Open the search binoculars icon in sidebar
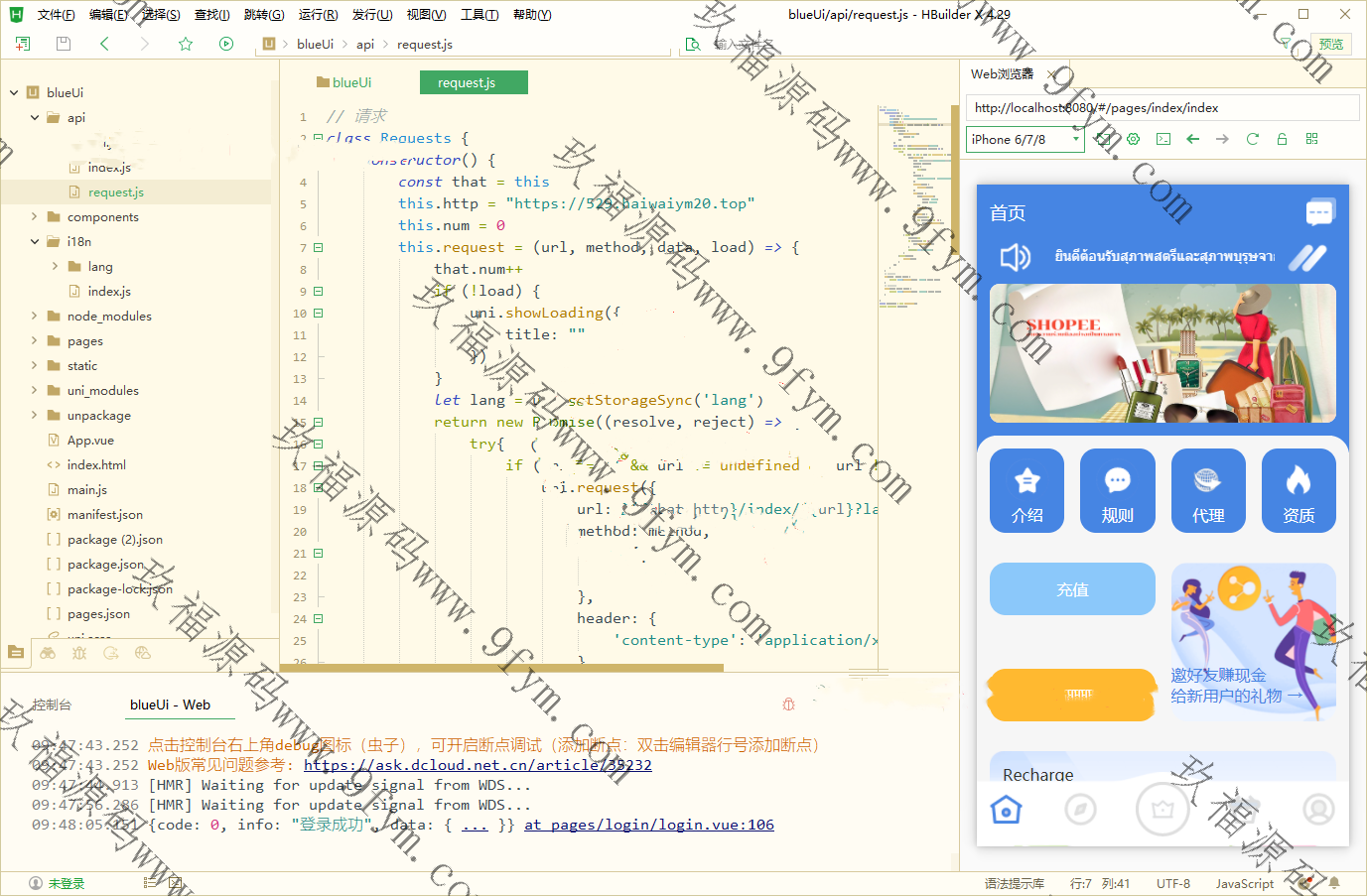Viewport: 1367px width, 896px height. point(48,653)
